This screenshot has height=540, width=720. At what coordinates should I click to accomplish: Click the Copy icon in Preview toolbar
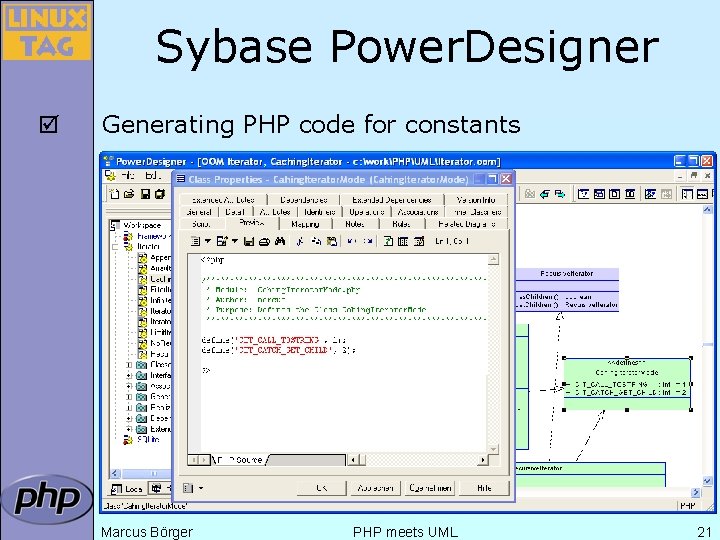(316, 242)
